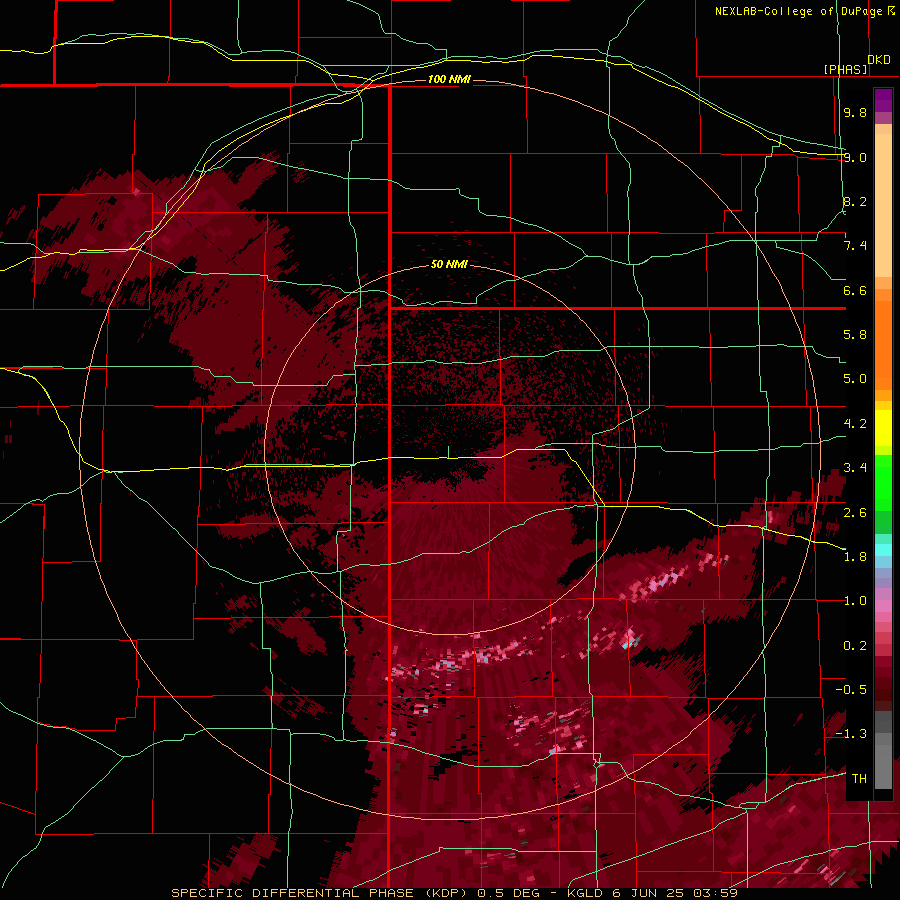
Task: Click the bright green segment of color bar
Action: (883, 482)
